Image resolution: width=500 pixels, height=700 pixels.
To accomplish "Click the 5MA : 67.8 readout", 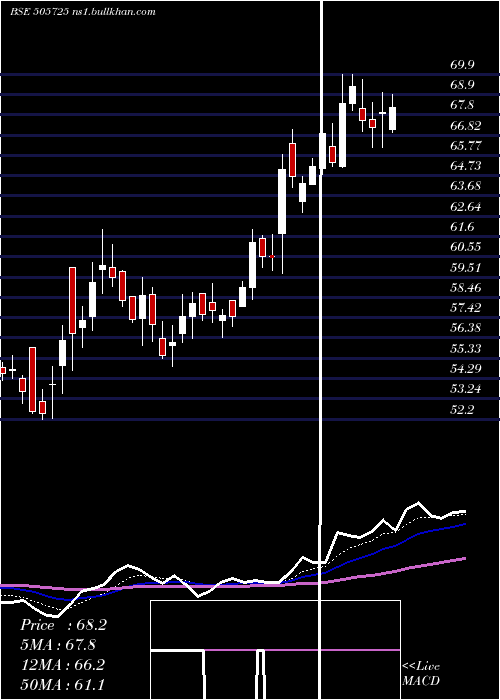I will pyautogui.click(x=58, y=645).
